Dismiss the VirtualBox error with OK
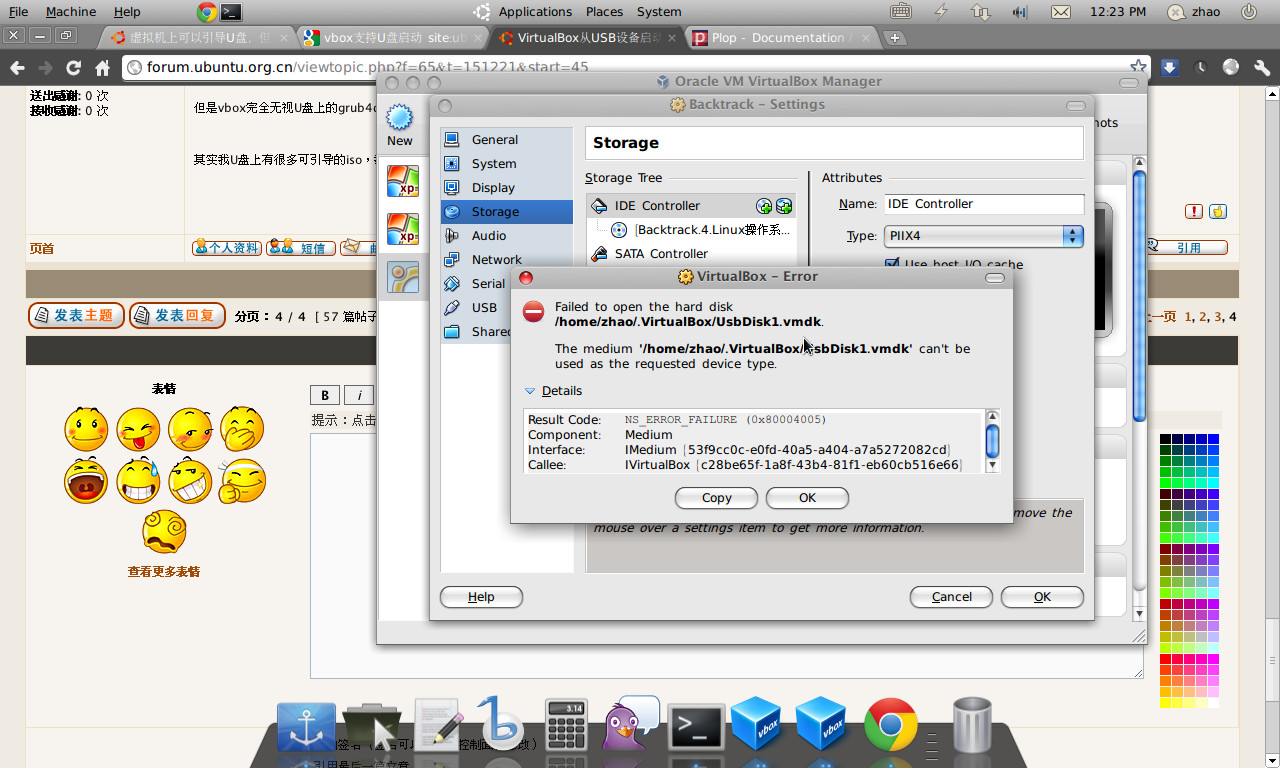 (807, 498)
